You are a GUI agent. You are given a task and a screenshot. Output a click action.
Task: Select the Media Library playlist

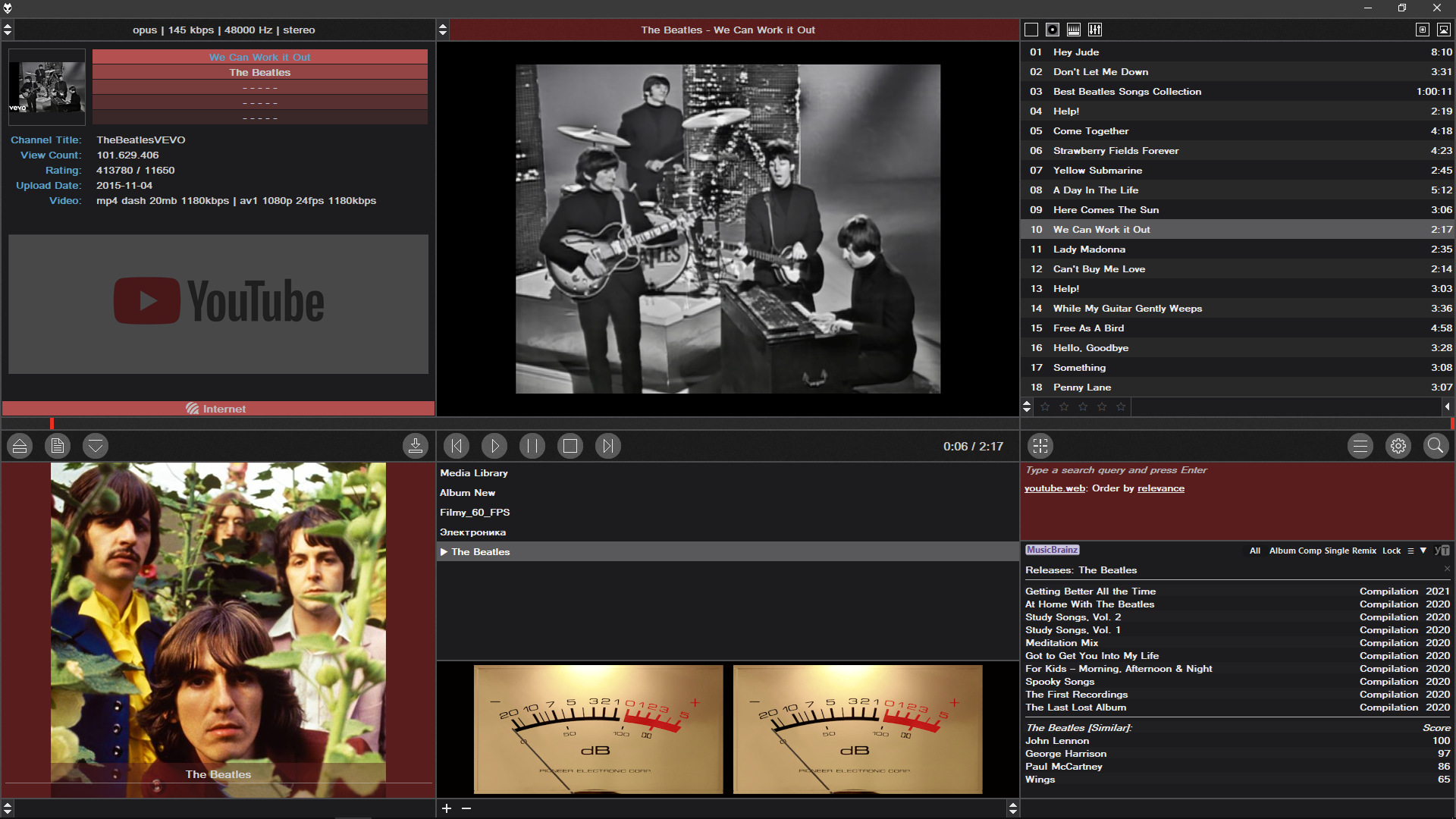tap(474, 473)
